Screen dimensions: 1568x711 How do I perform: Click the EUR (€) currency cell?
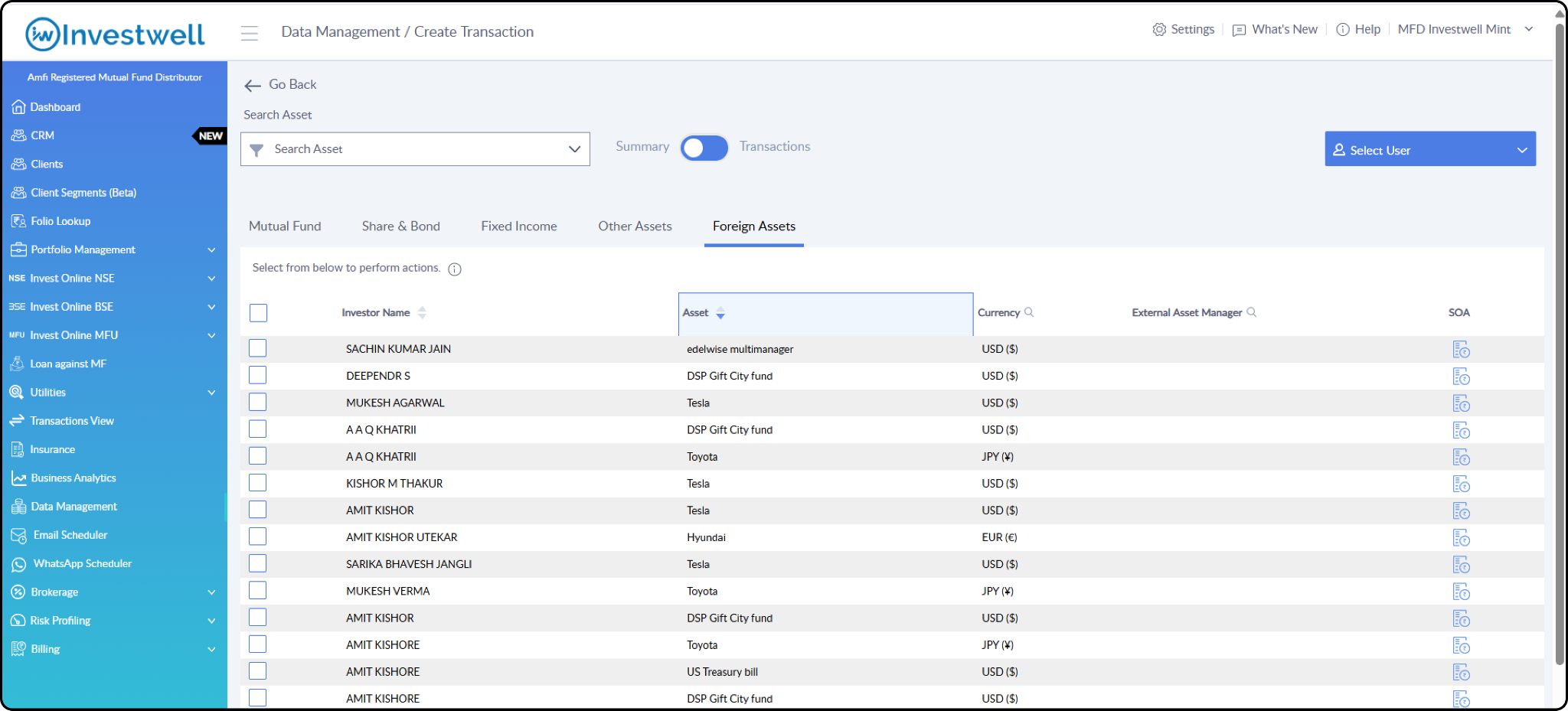tap(999, 537)
